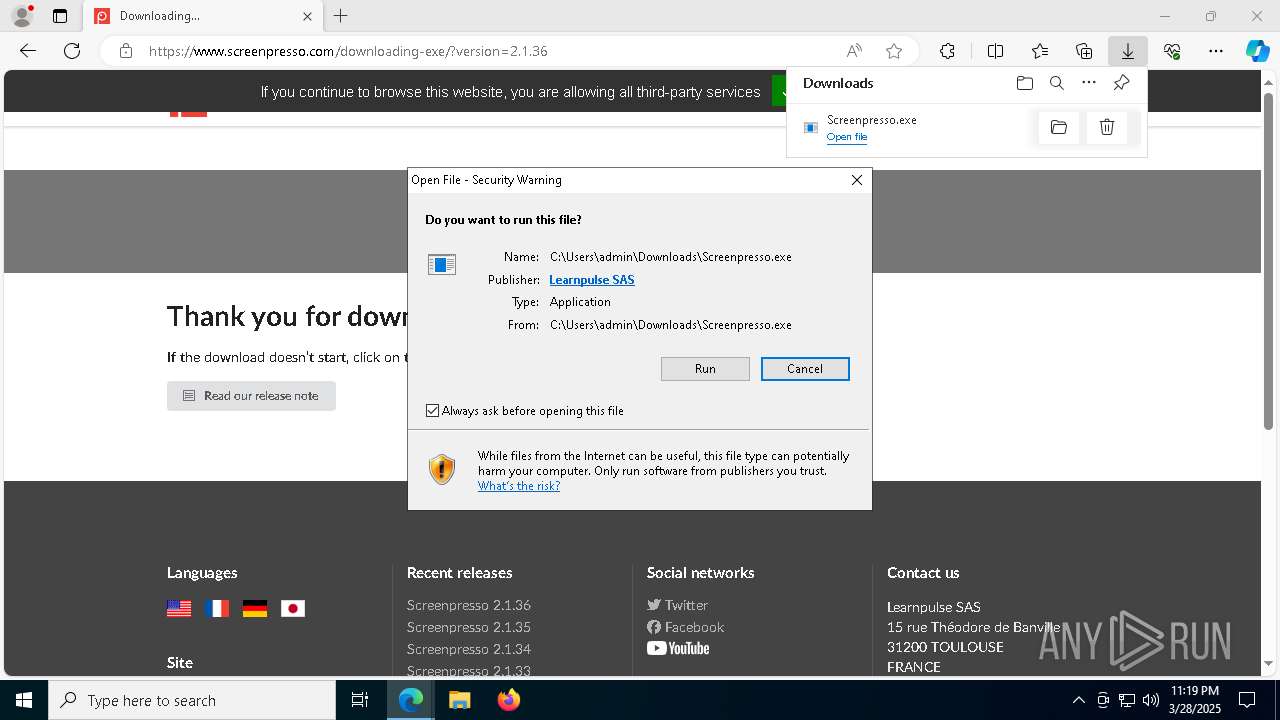Image resolution: width=1280 pixels, height=720 pixels.
Task: Open the Extensions puzzle icon
Action: 947,51
